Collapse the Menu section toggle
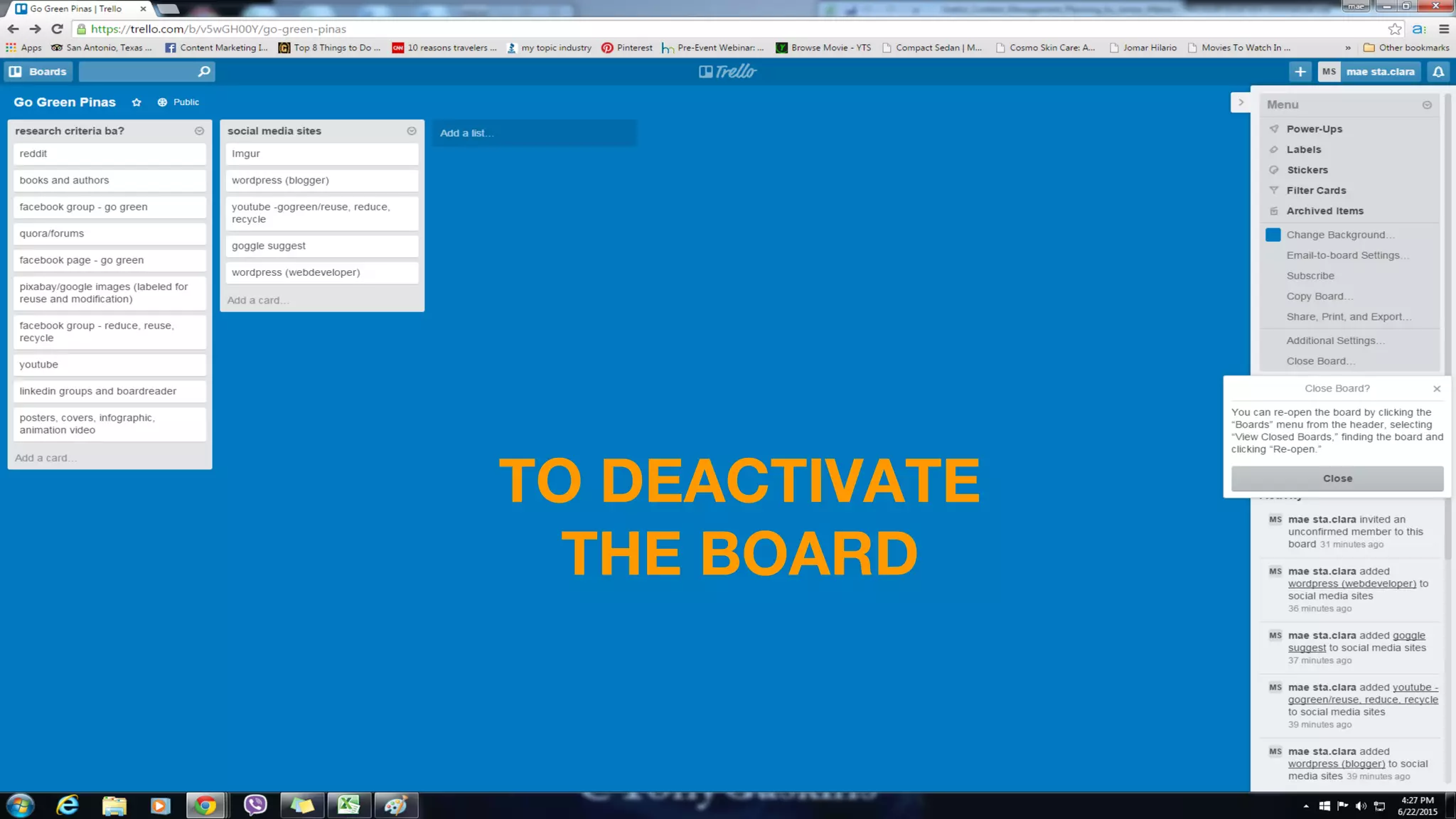Viewport: 1456px width, 819px height. pyautogui.click(x=1427, y=105)
